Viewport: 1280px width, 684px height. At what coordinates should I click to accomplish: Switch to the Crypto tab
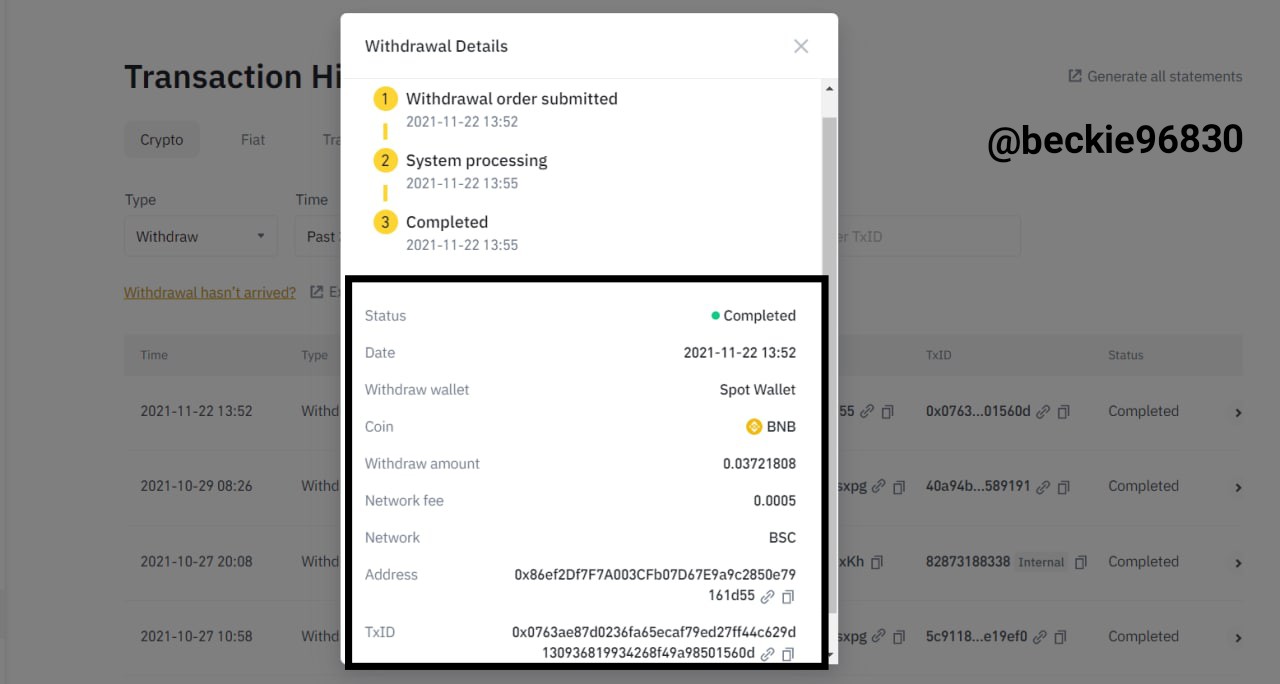tap(162, 140)
